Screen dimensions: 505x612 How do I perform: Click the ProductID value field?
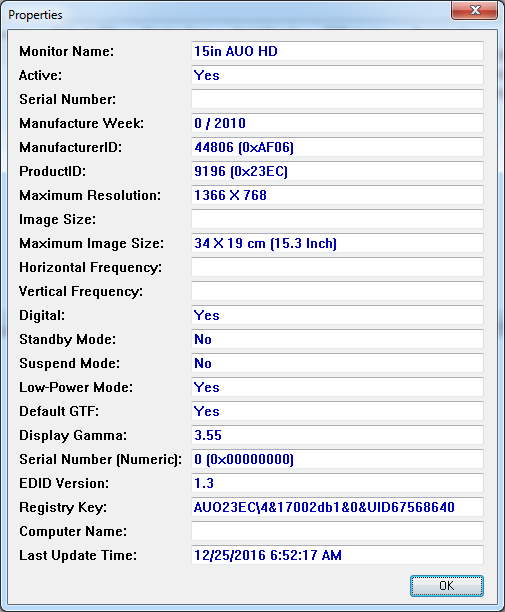tap(337, 171)
